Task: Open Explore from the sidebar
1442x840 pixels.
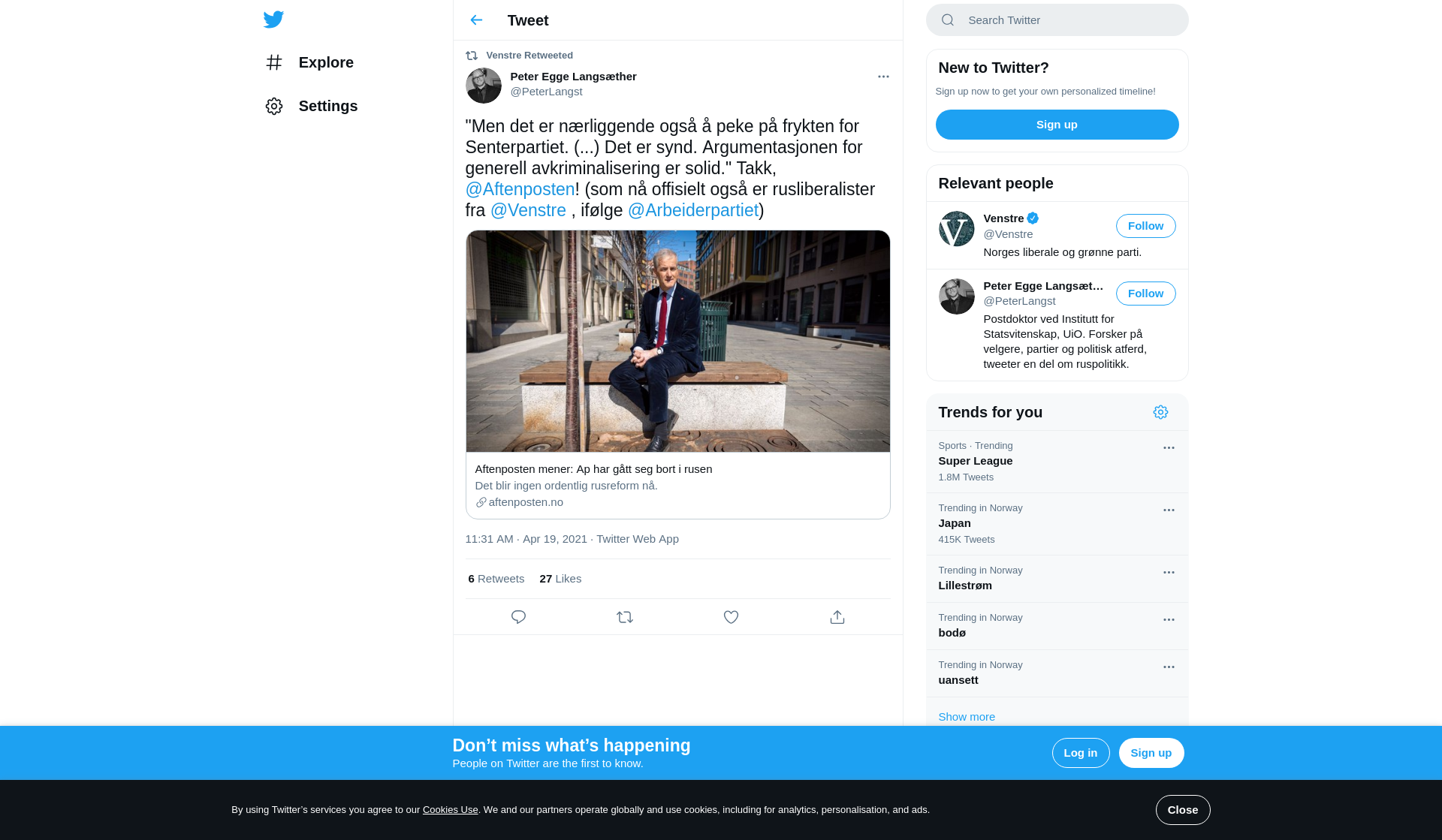Action: click(309, 62)
